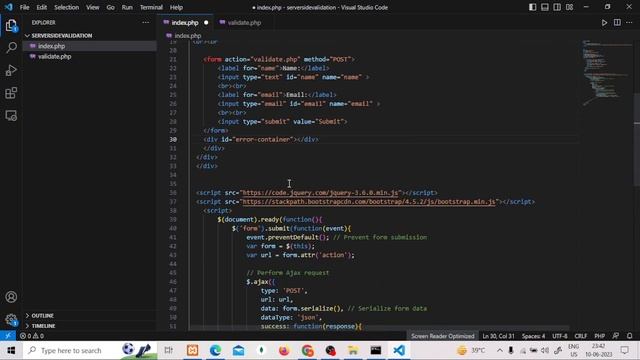Click the editor horizontal scrollbar
This screenshot has height=360, width=640.
(380, 328)
